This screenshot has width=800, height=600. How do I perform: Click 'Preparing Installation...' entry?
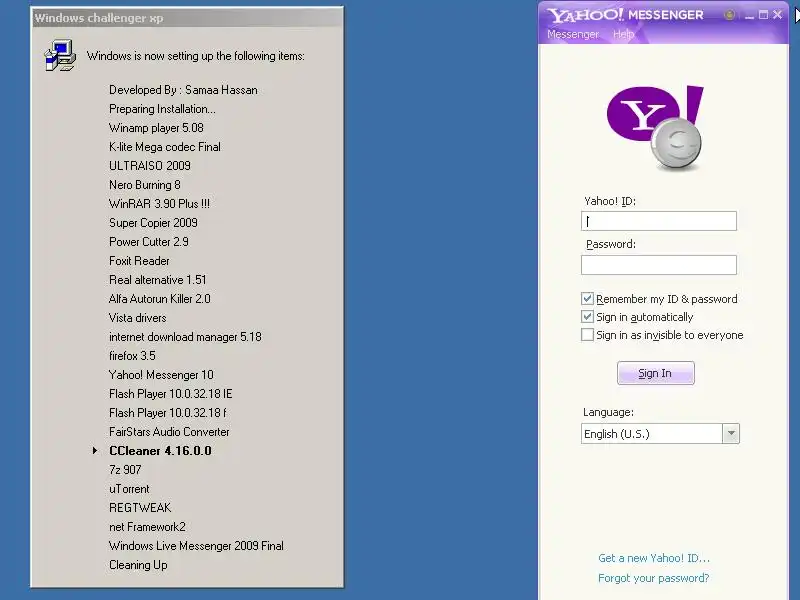click(162, 109)
